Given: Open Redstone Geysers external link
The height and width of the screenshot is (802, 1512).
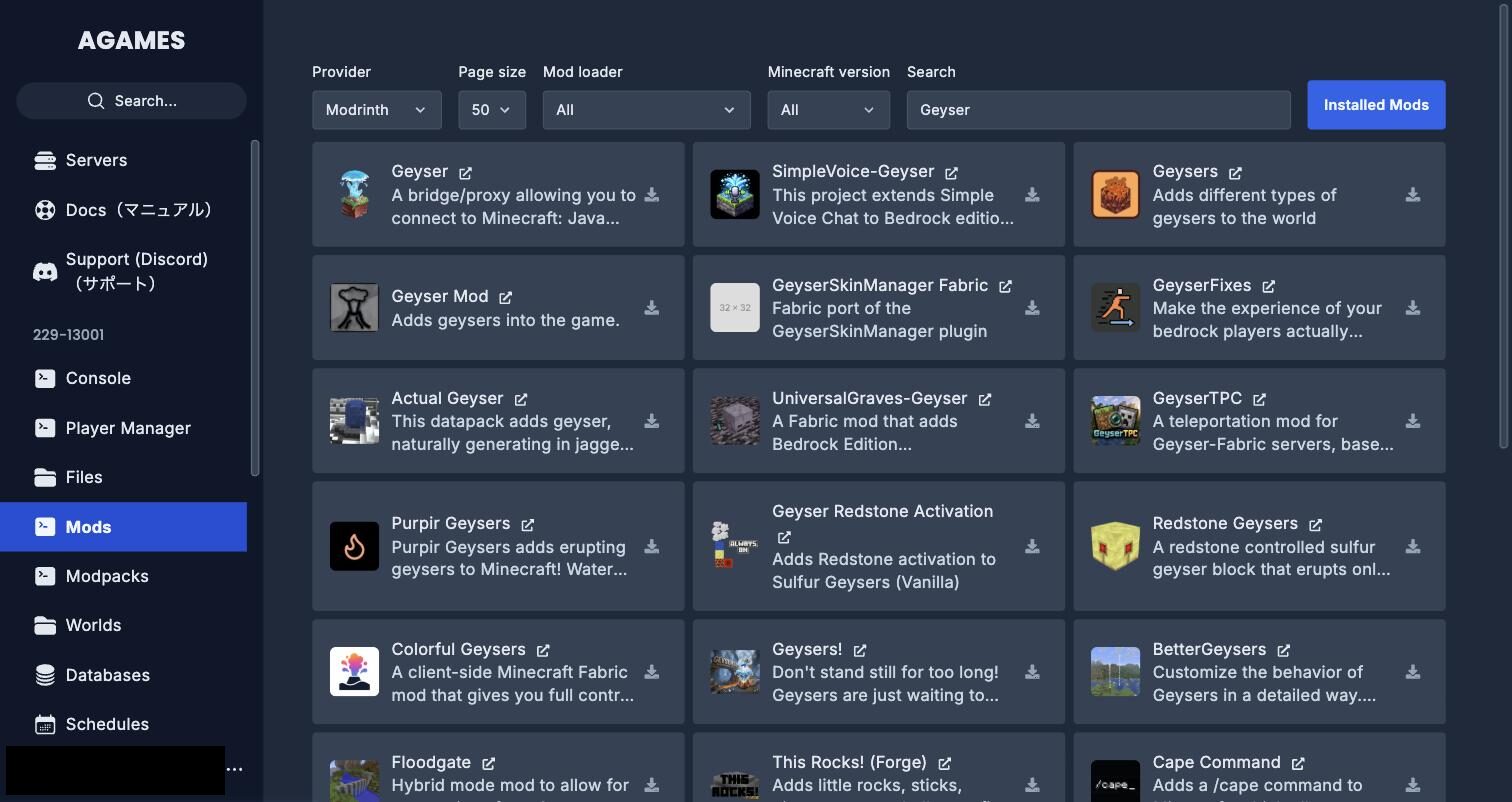Looking at the screenshot, I should click(x=1315, y=525).
